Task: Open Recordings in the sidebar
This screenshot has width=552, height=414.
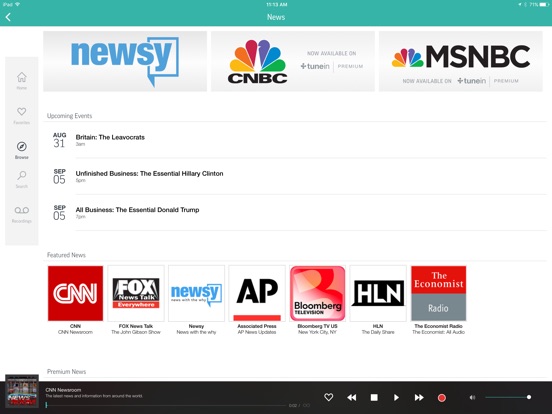Action: [21, 214]
